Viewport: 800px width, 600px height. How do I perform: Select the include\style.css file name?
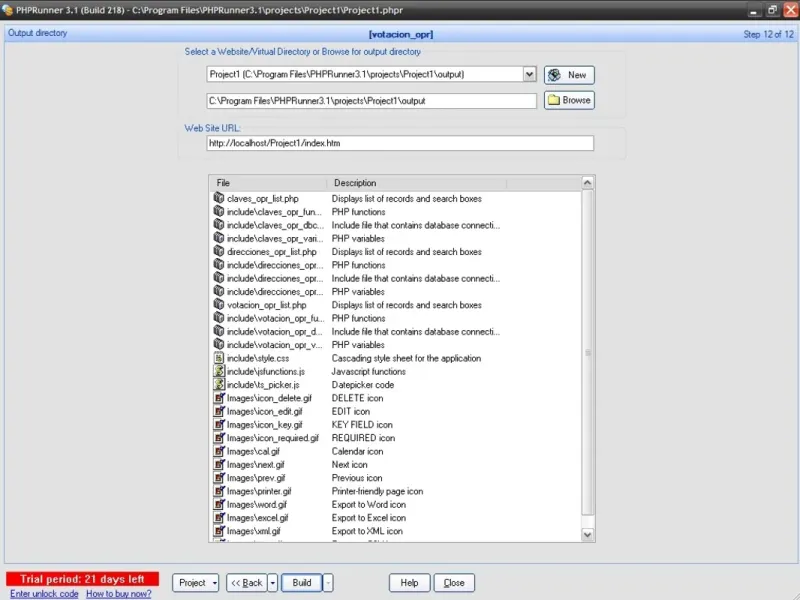click(258, 358)
